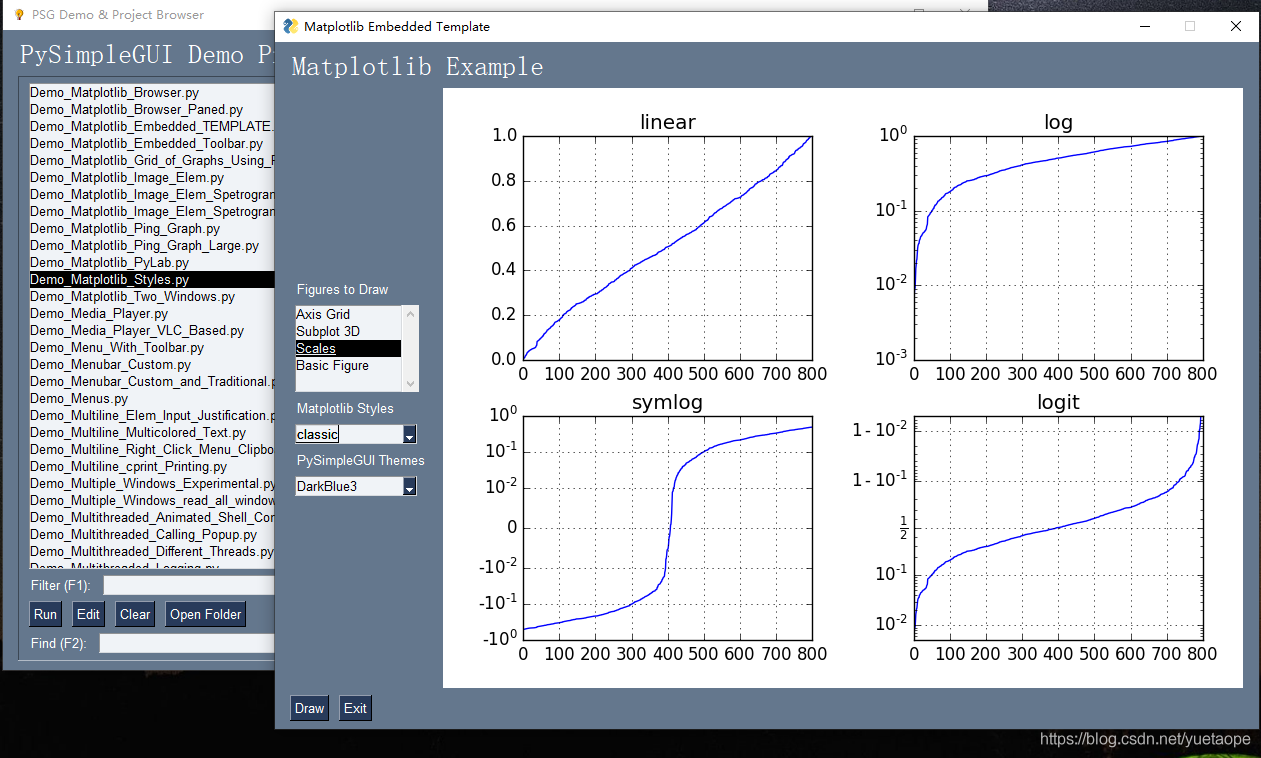This screenshot has width=1261, height=758.
Task: Select 'Scales' figure option
Action: (348, 348)
